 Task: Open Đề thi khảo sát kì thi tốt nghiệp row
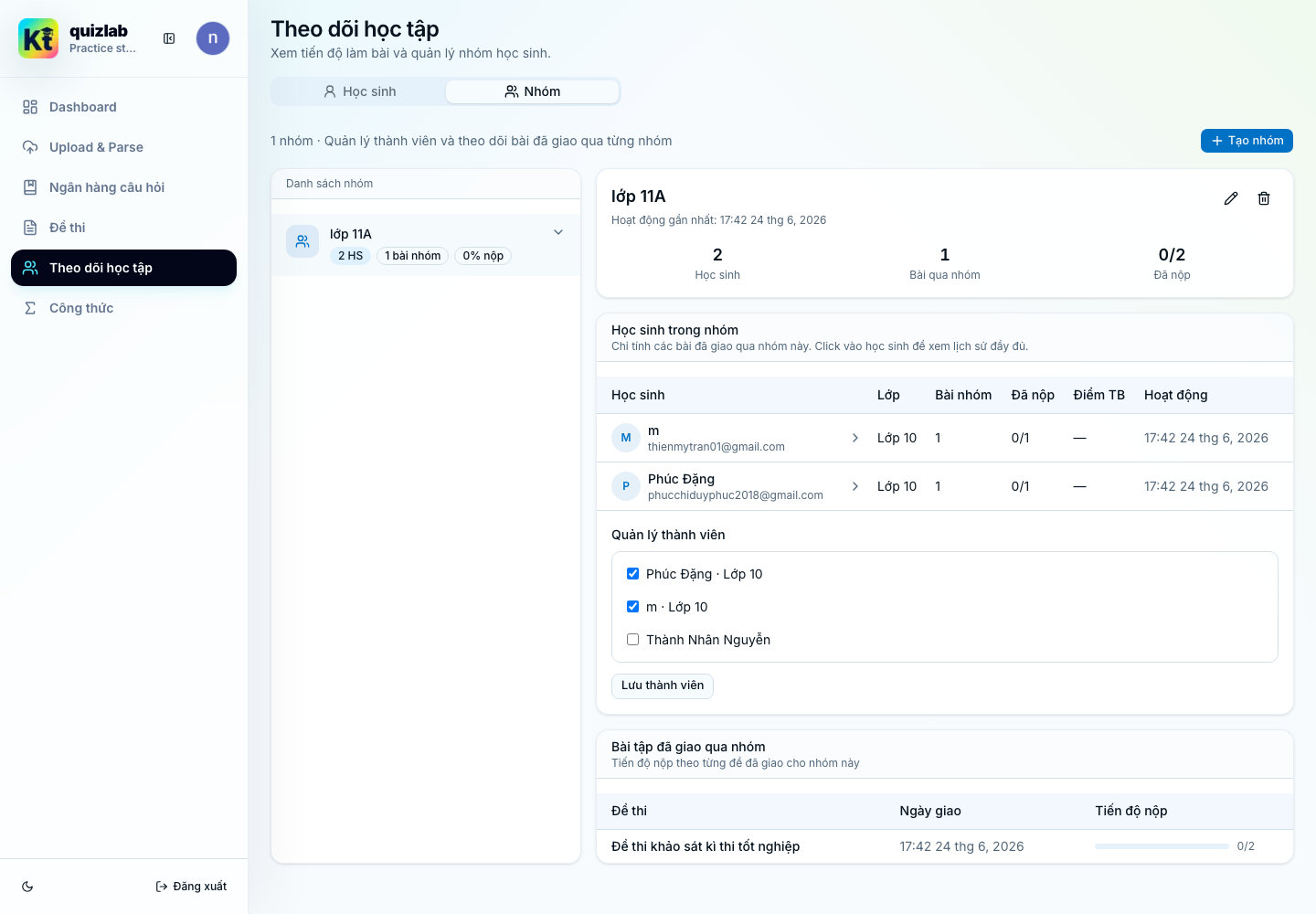point(945,846)
